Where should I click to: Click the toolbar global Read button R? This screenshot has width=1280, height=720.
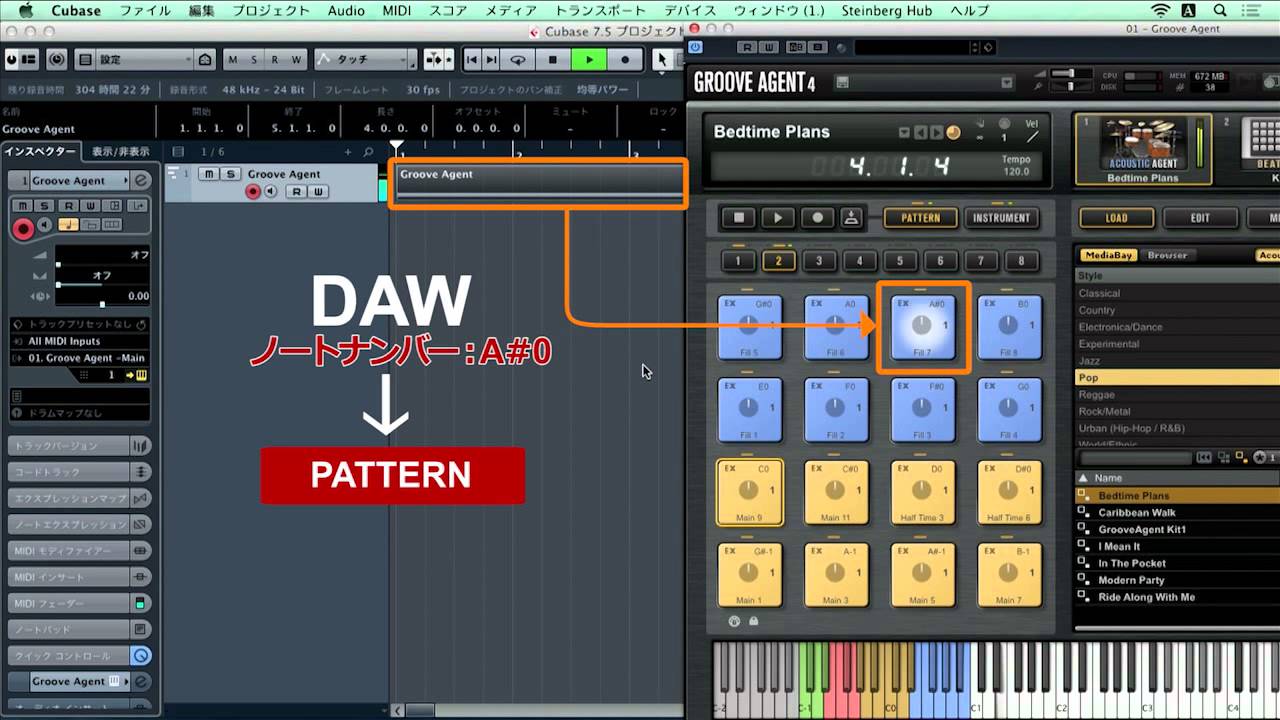[273, 60]
